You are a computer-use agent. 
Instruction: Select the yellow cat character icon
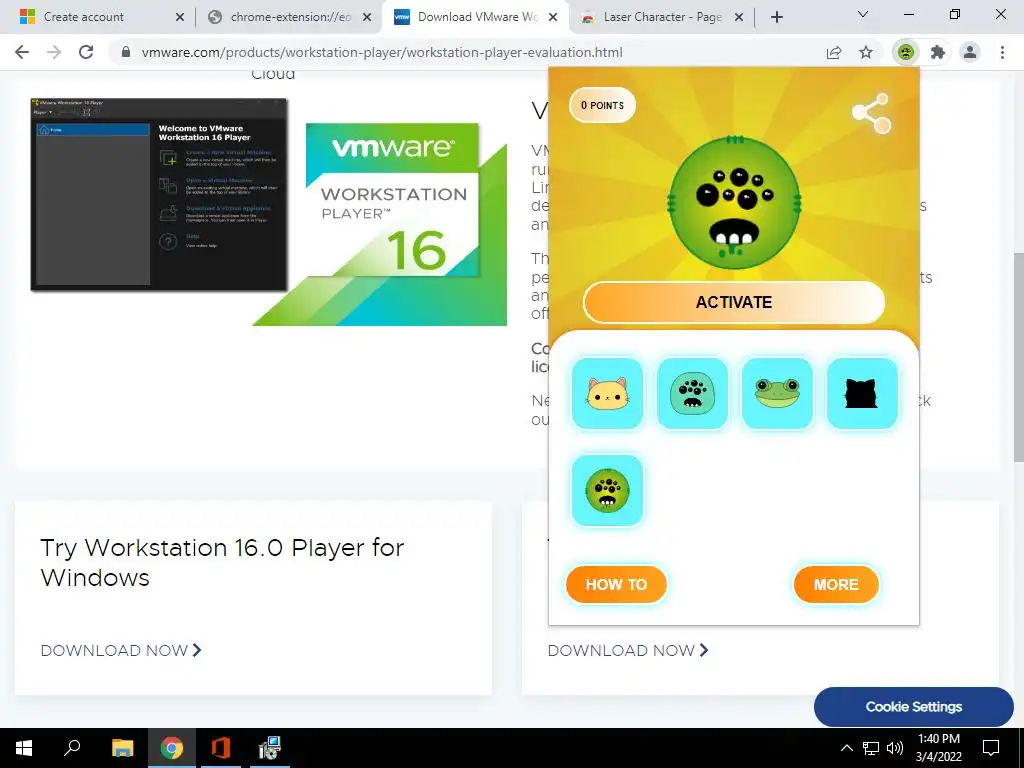(x=607, y=393)
